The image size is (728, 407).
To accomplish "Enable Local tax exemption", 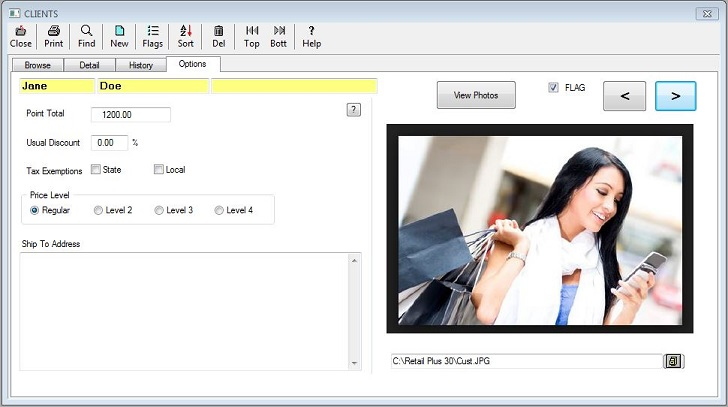I will 159,169.
